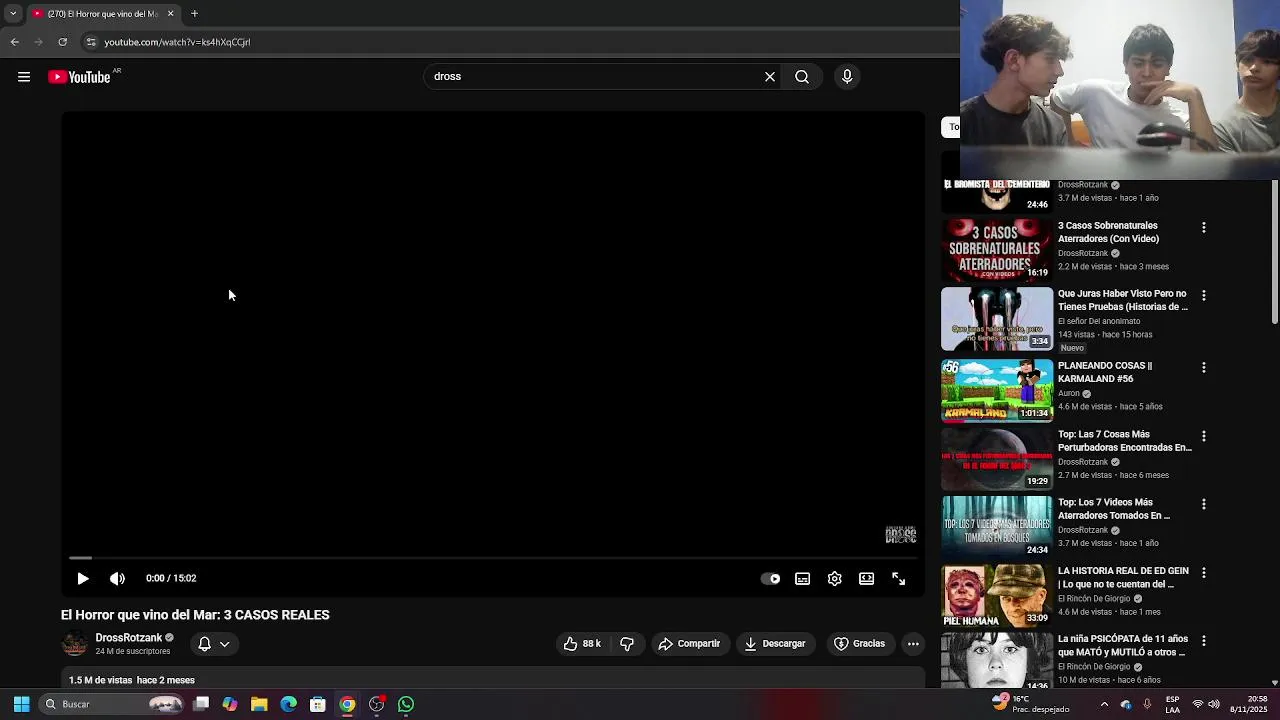The image size is (1280, 720).
Task: Click the Gracias button
Action: (860, 644)
